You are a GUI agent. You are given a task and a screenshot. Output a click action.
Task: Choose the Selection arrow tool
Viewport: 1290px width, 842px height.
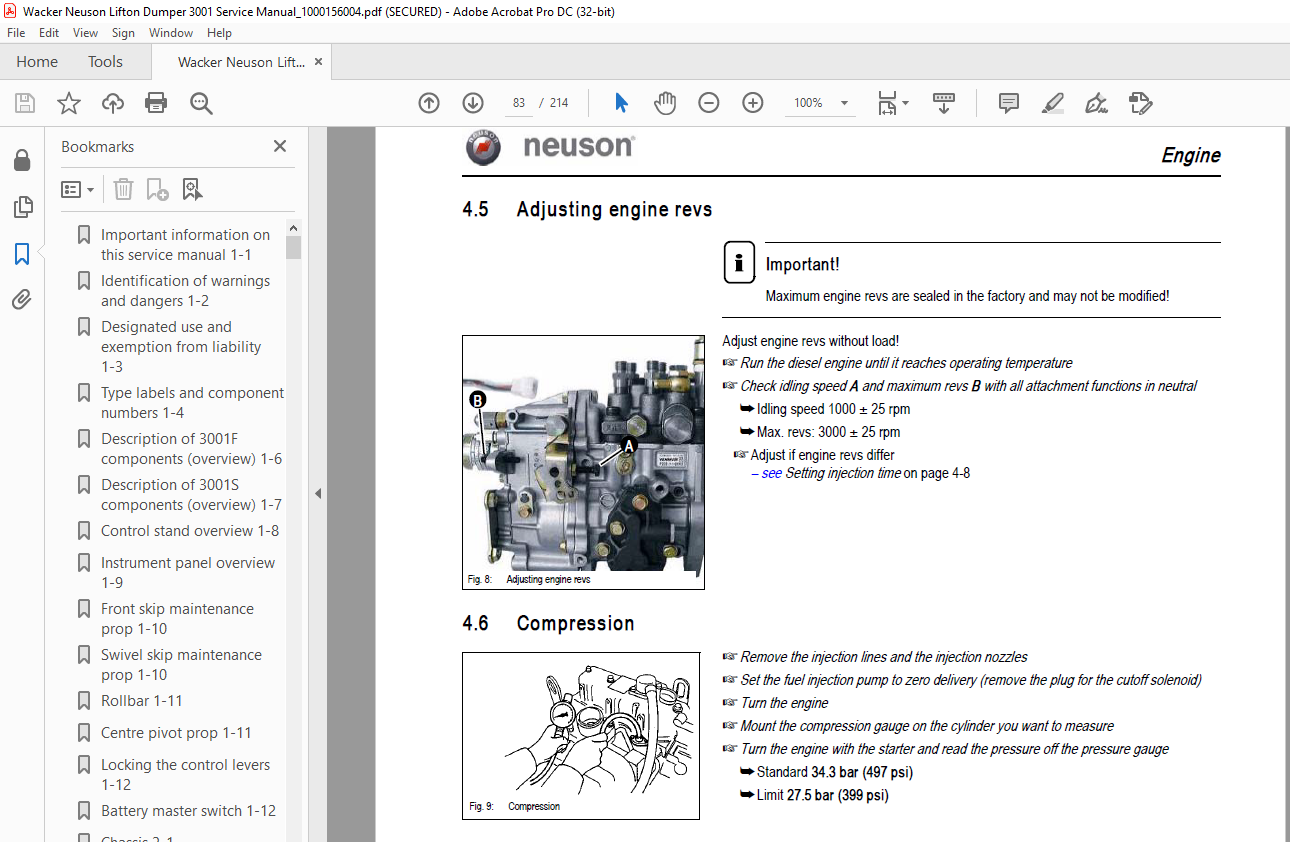[x=621, y=103]
